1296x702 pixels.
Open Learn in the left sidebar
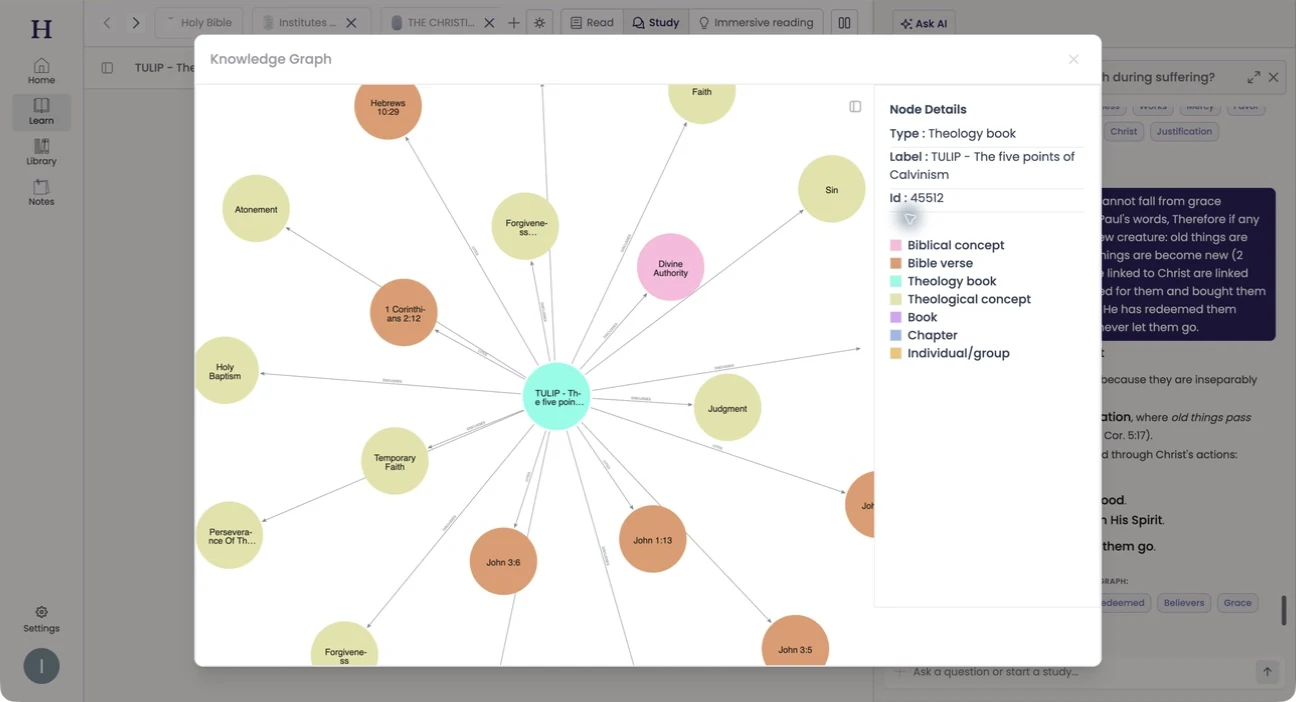[41, 112]
